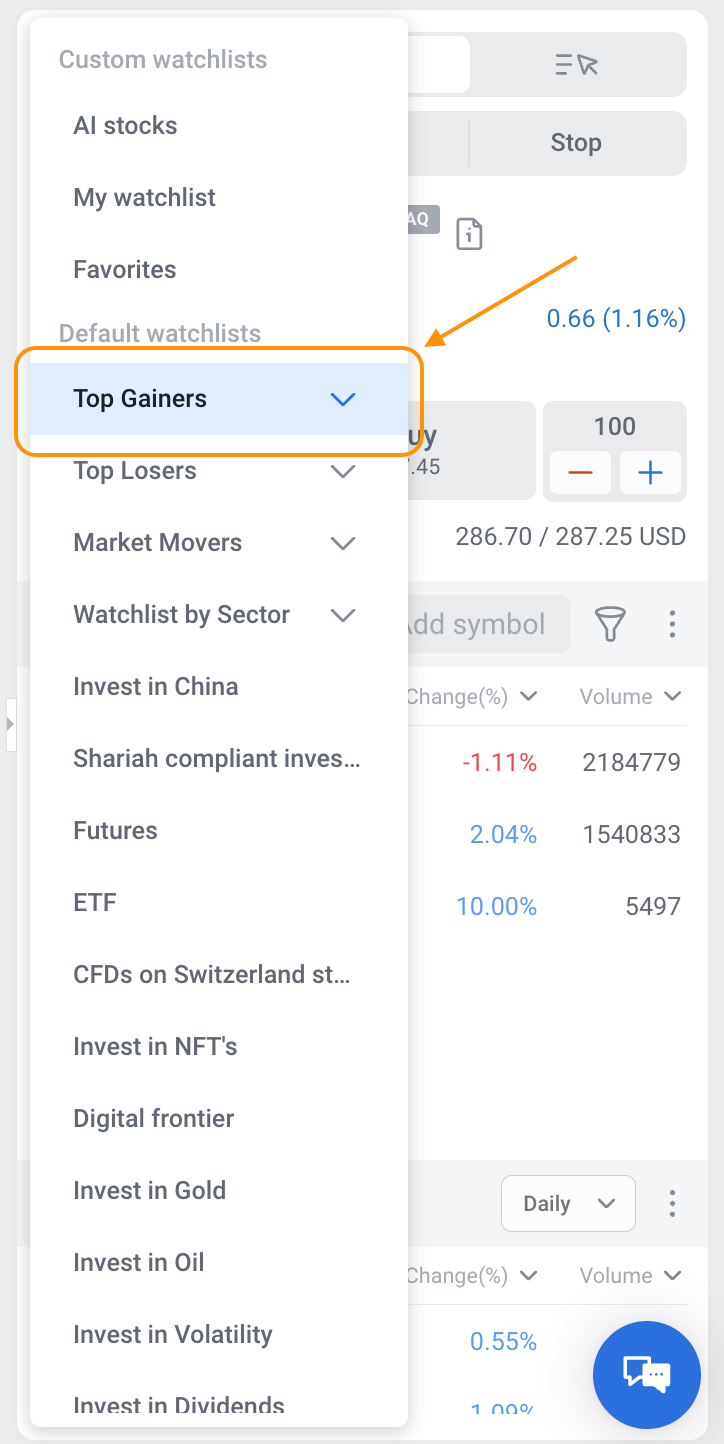Screen dimensions: 724x1444
Task: Open the Daily timeframe dropdown
Action: pos(568,1203)
